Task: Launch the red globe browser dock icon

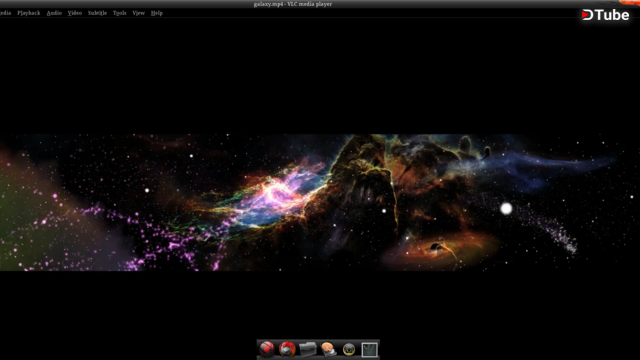Action: pos(267,349)
